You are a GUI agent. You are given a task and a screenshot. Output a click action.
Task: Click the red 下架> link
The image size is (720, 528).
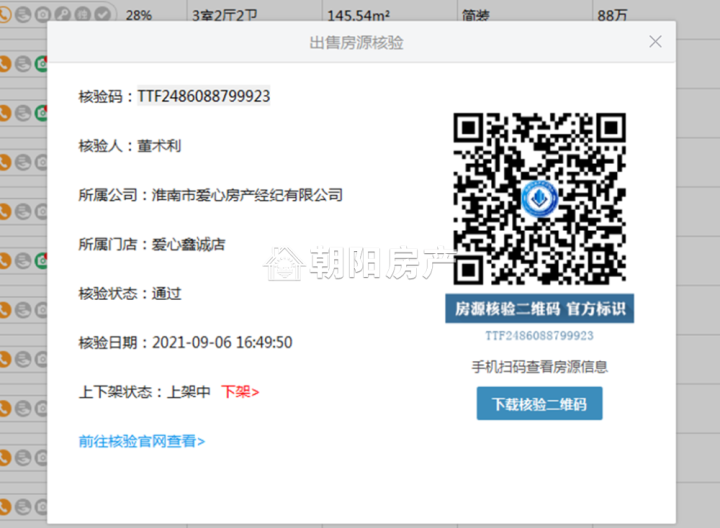[240, 392]
